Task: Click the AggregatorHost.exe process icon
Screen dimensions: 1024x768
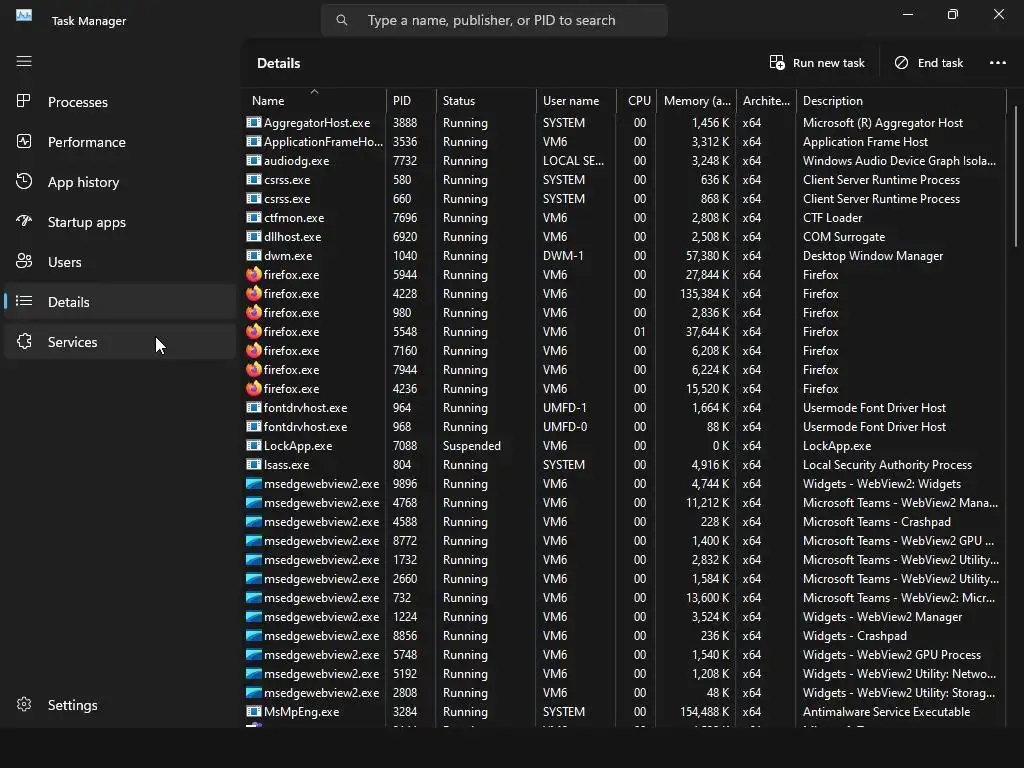Action: pyautogui.click(x=253, y=122)
